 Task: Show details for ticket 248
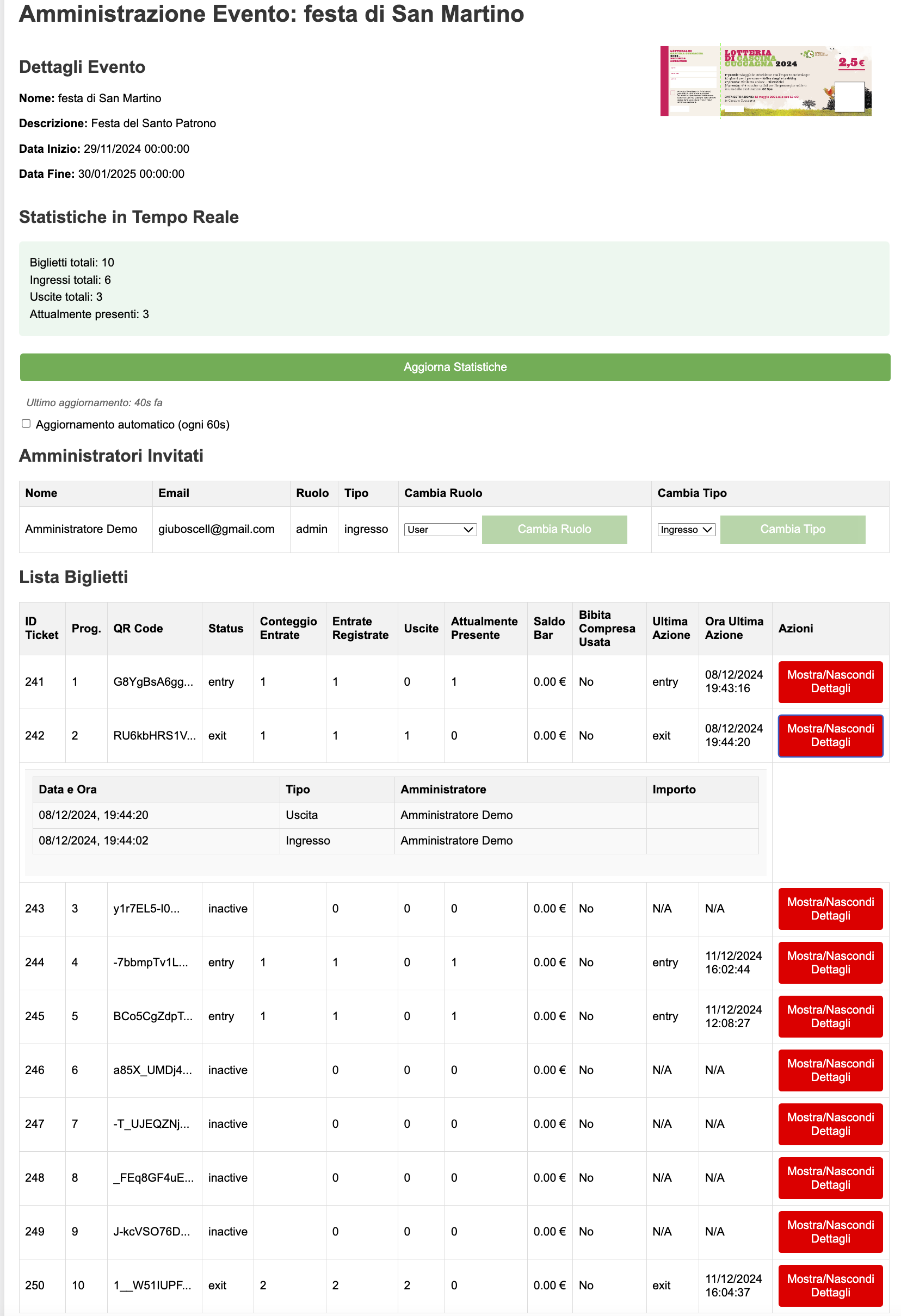point(830,1178)
